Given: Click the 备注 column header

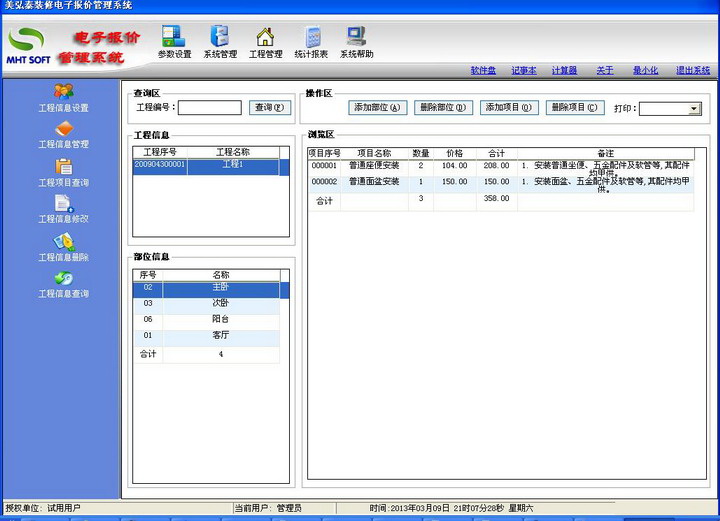Looking at the screenshot, I should tap(606, 153).
